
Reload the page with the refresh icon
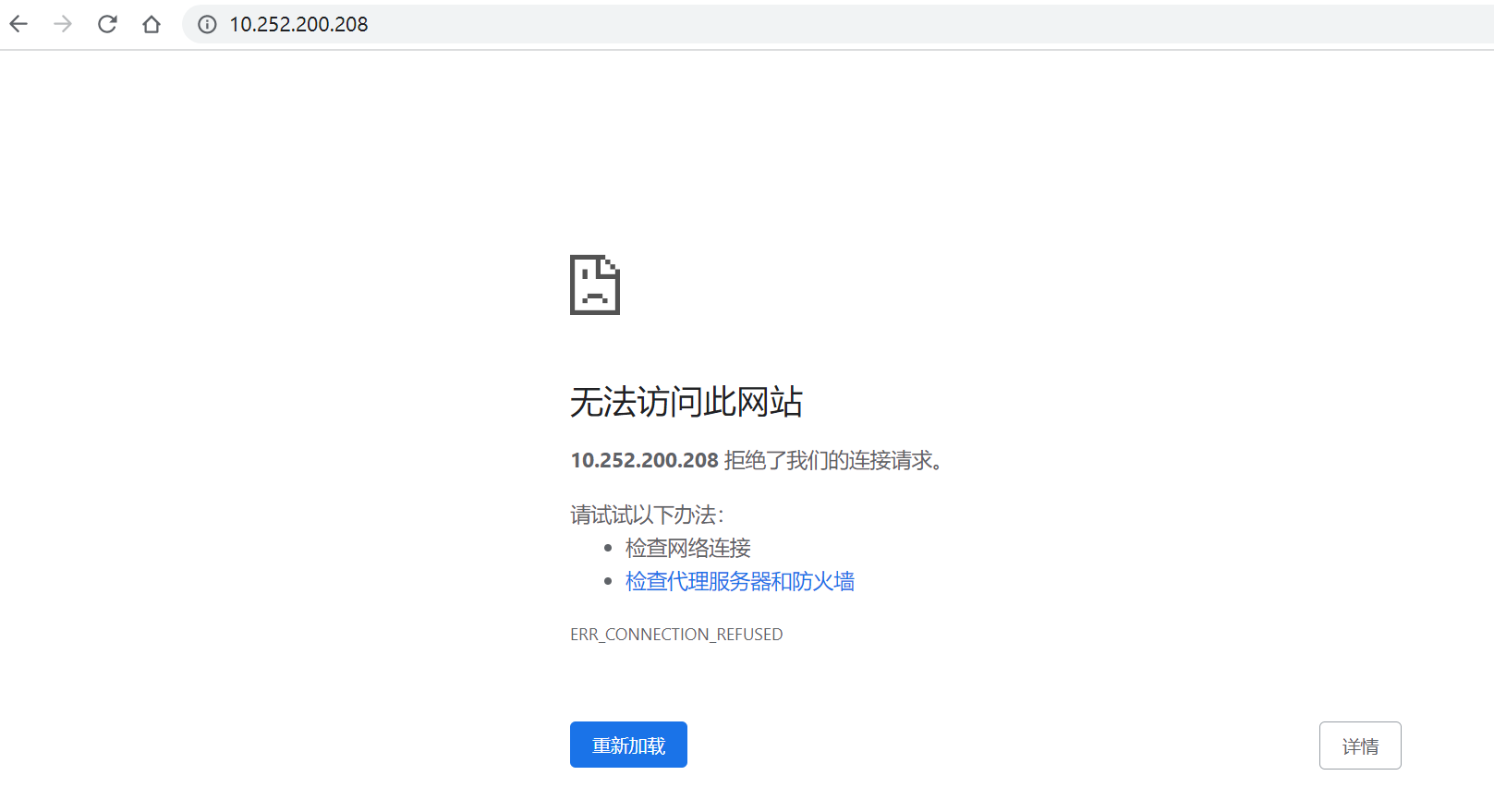[107, 24]
